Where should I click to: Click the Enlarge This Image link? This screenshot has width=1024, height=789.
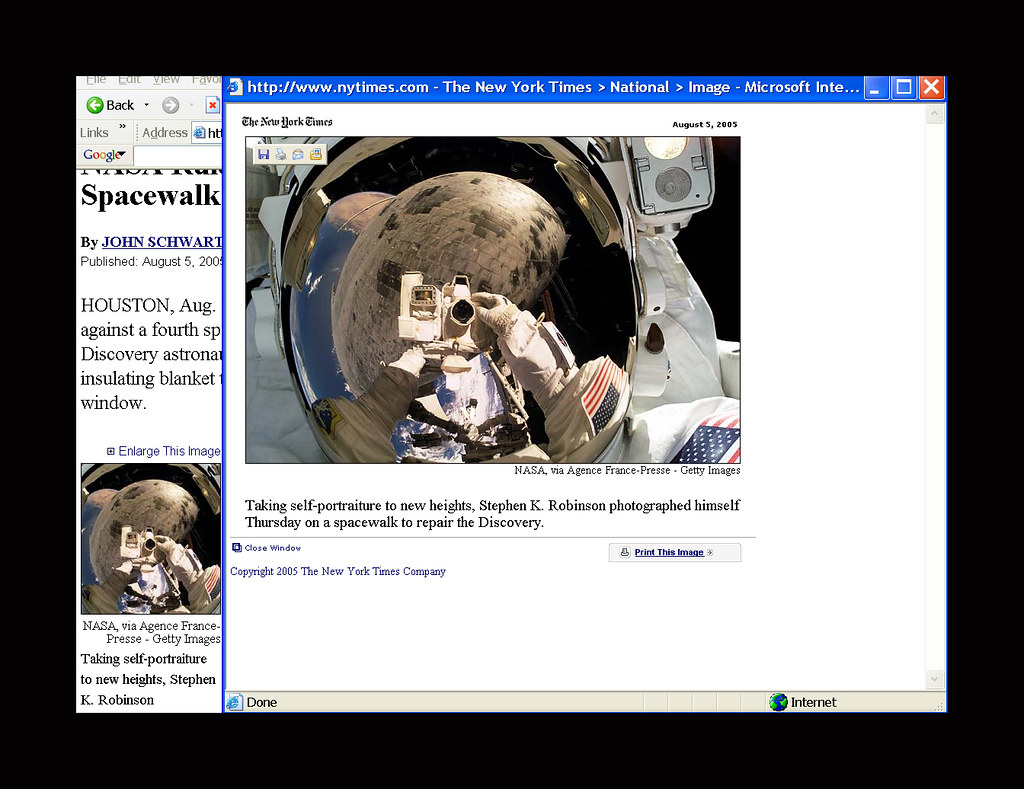tap(169, 451)
